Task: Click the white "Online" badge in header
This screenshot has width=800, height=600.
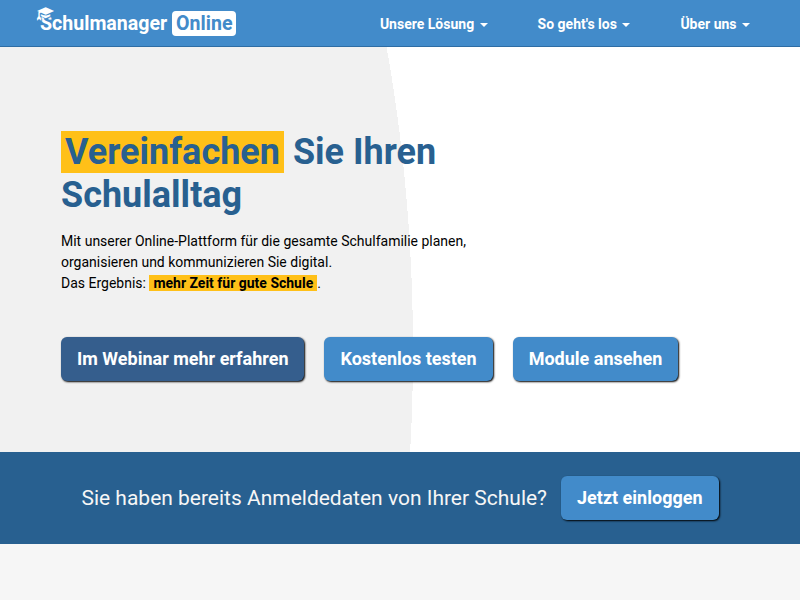Action: point(204,22)
